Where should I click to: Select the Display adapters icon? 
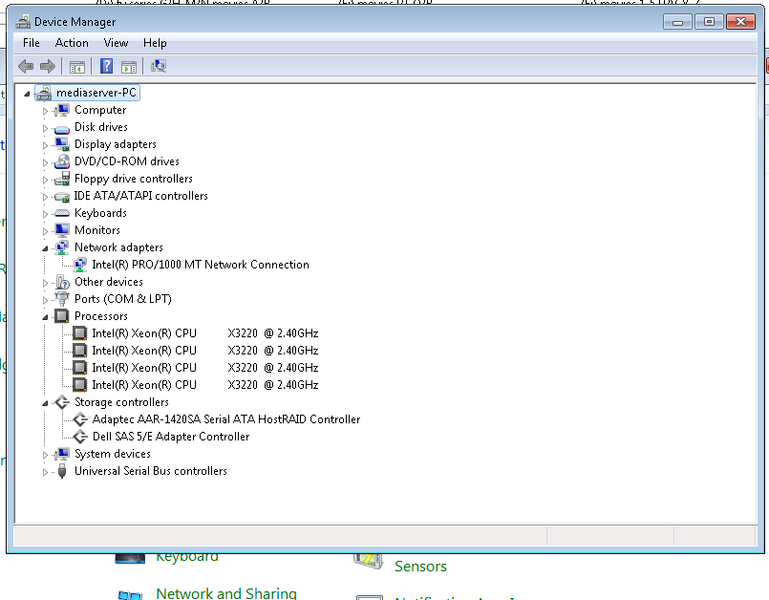click(x=62, y=144)
